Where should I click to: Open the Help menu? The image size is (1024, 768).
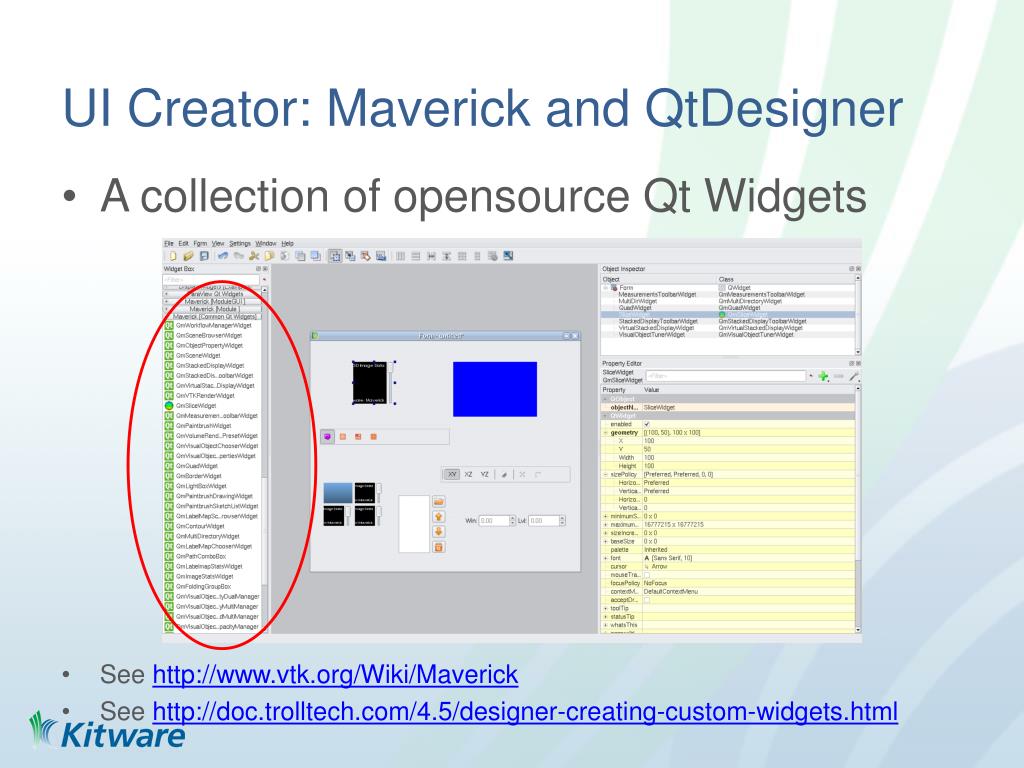tap(287, 244)
